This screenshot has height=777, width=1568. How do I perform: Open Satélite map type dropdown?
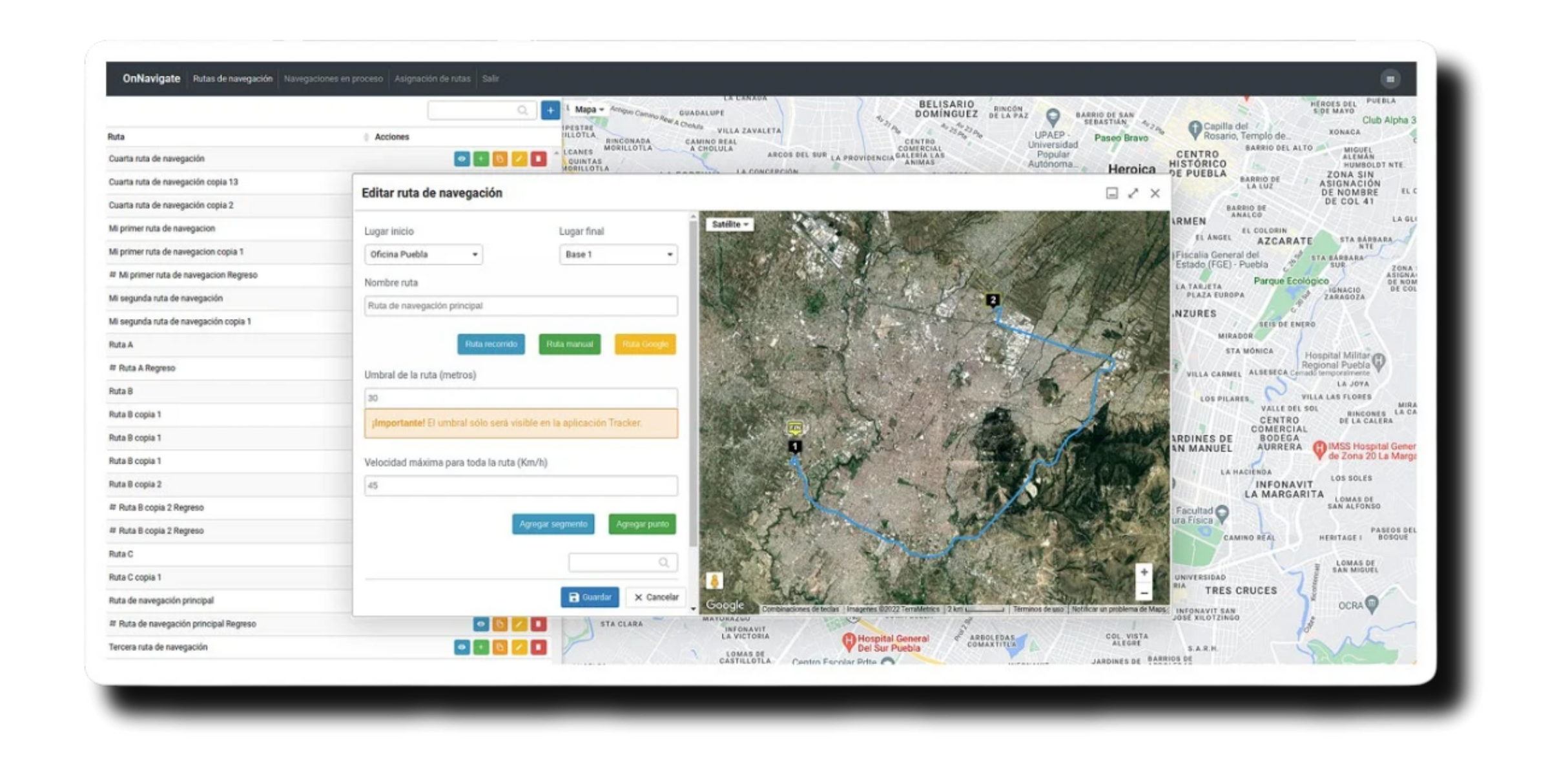point(730,224)
